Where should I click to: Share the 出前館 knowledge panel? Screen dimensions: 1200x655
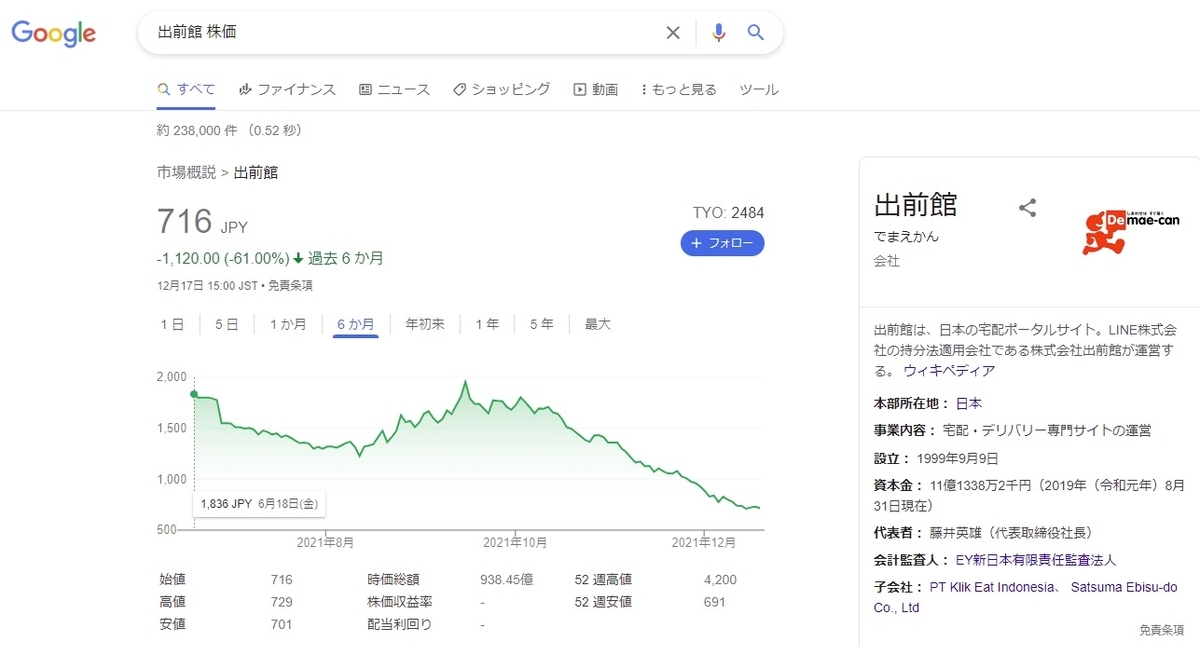click(x=1027, y=208)
